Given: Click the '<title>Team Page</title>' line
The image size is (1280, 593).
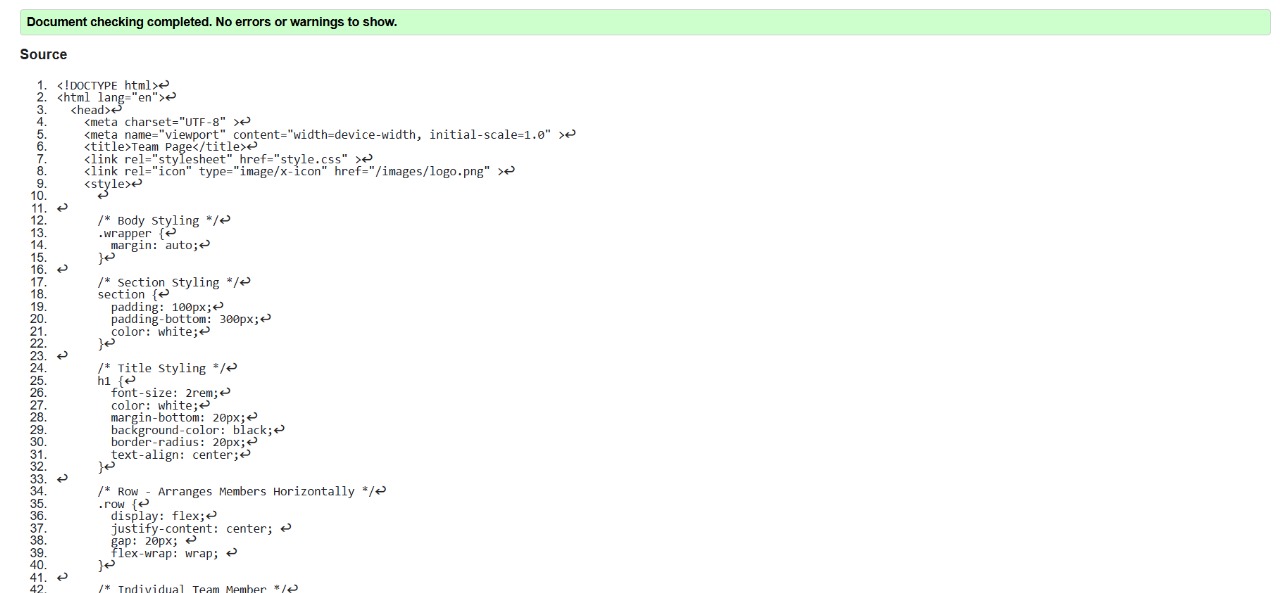Looking at the screenshot, I should pyautogui.click(x=164, y=146).
